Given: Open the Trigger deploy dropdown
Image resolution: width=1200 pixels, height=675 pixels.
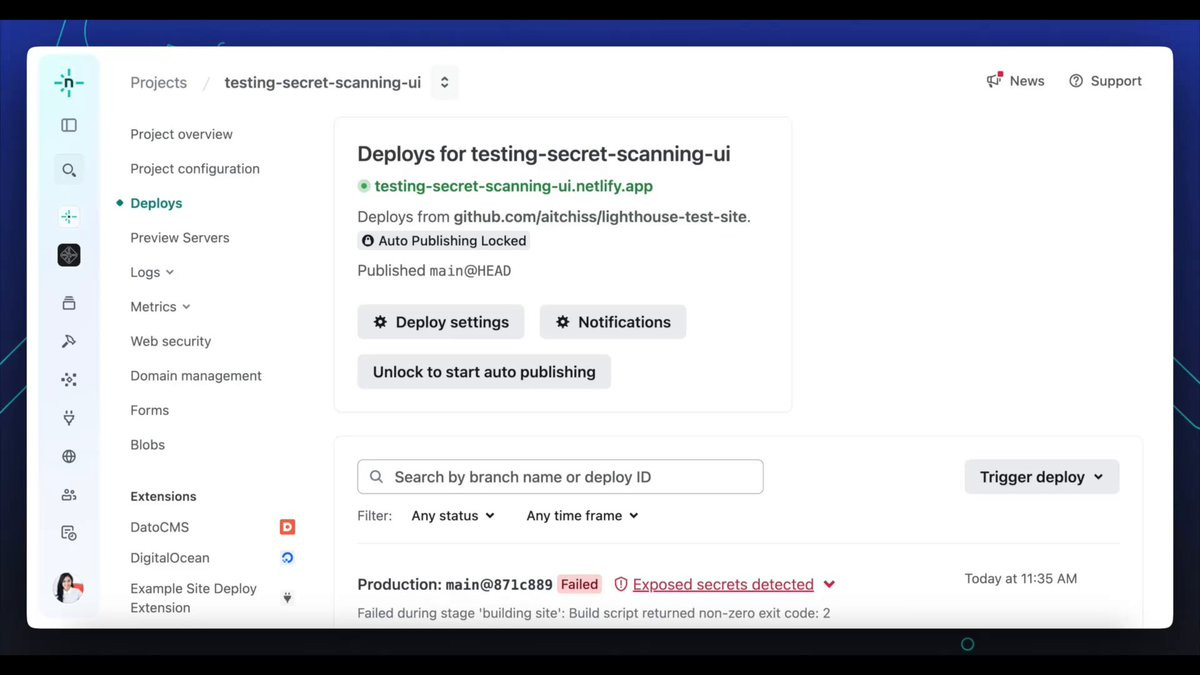Looking at the screenshot, I should (x=1042, y=477).
